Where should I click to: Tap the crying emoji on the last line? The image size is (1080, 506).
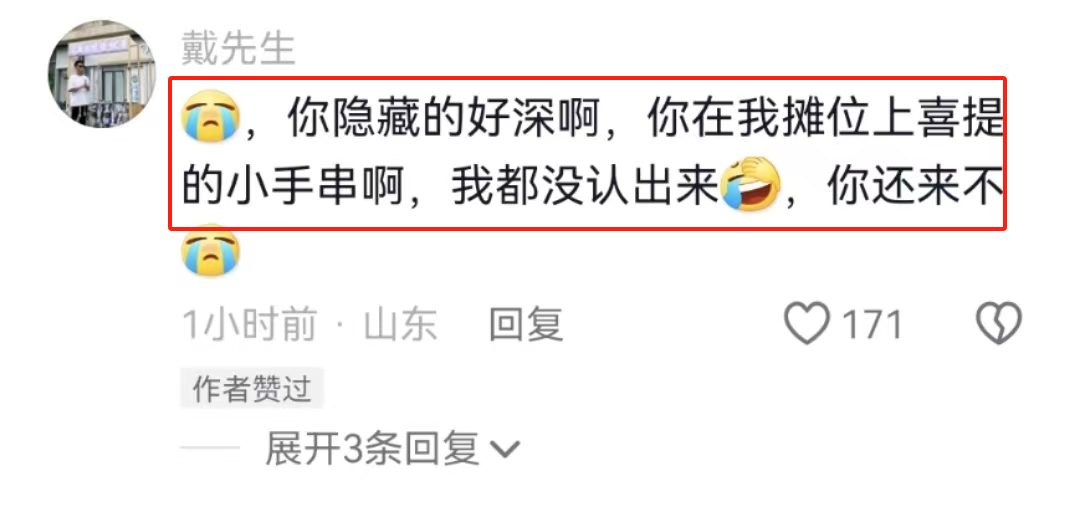pos(211,251)
